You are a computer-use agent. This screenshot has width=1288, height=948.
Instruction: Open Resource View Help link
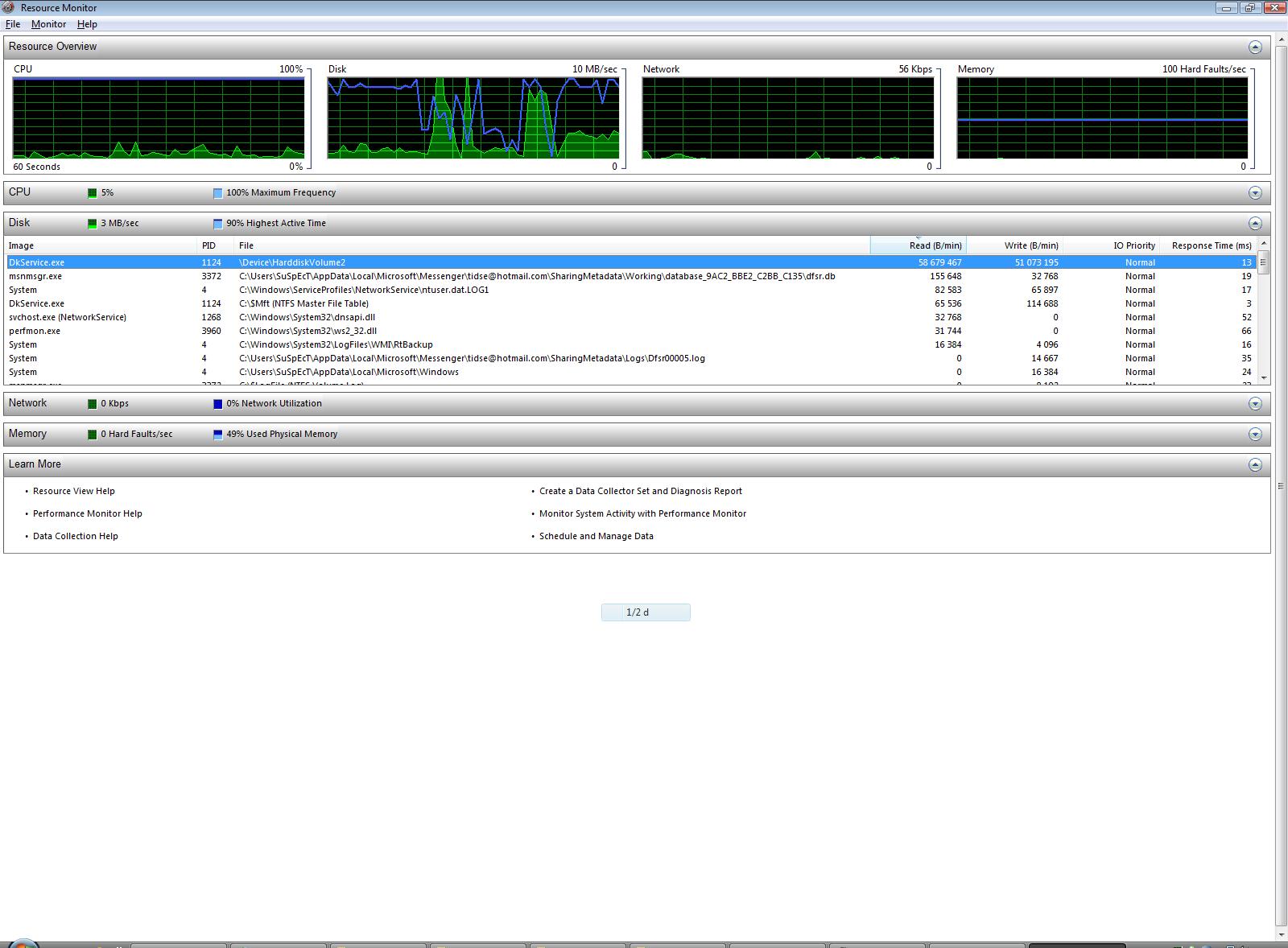tap(74, 491)
